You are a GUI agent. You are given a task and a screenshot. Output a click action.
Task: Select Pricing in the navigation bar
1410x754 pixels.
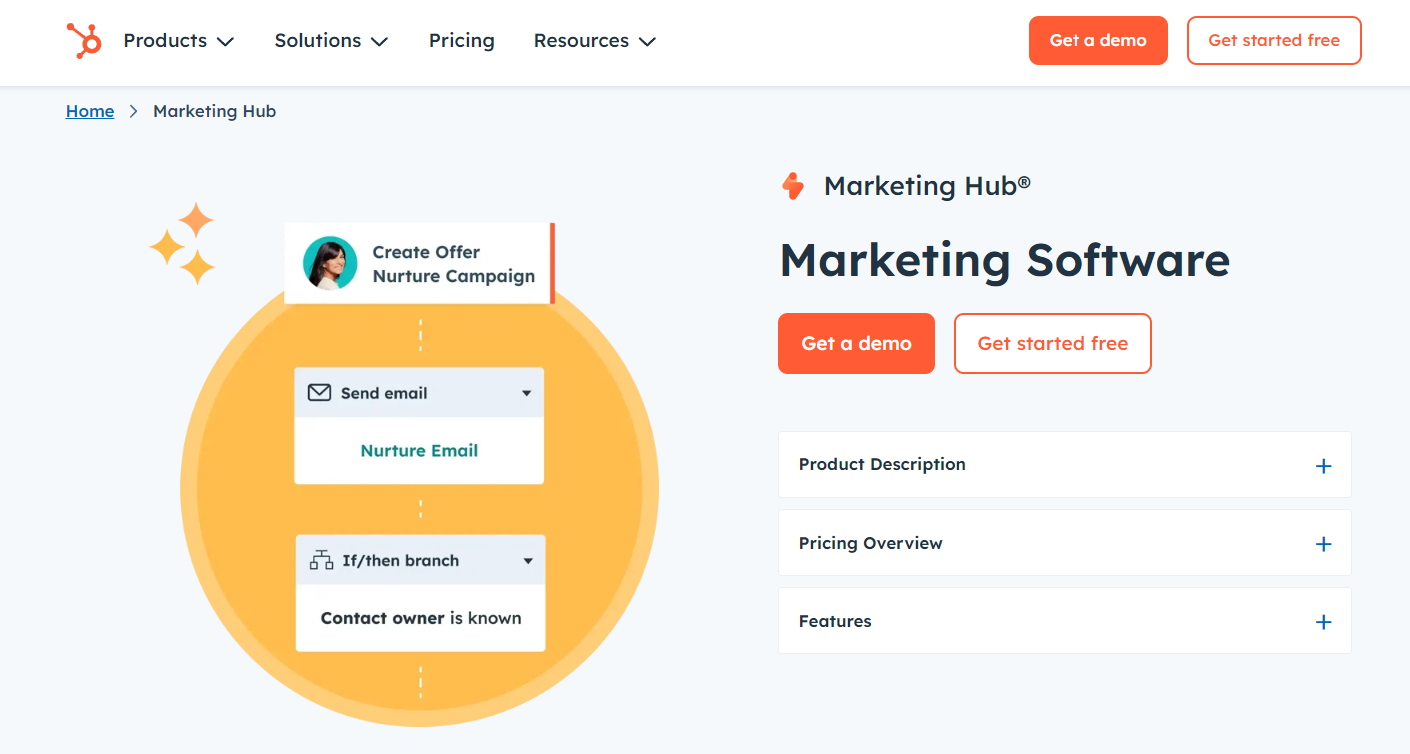pos(461,40)
